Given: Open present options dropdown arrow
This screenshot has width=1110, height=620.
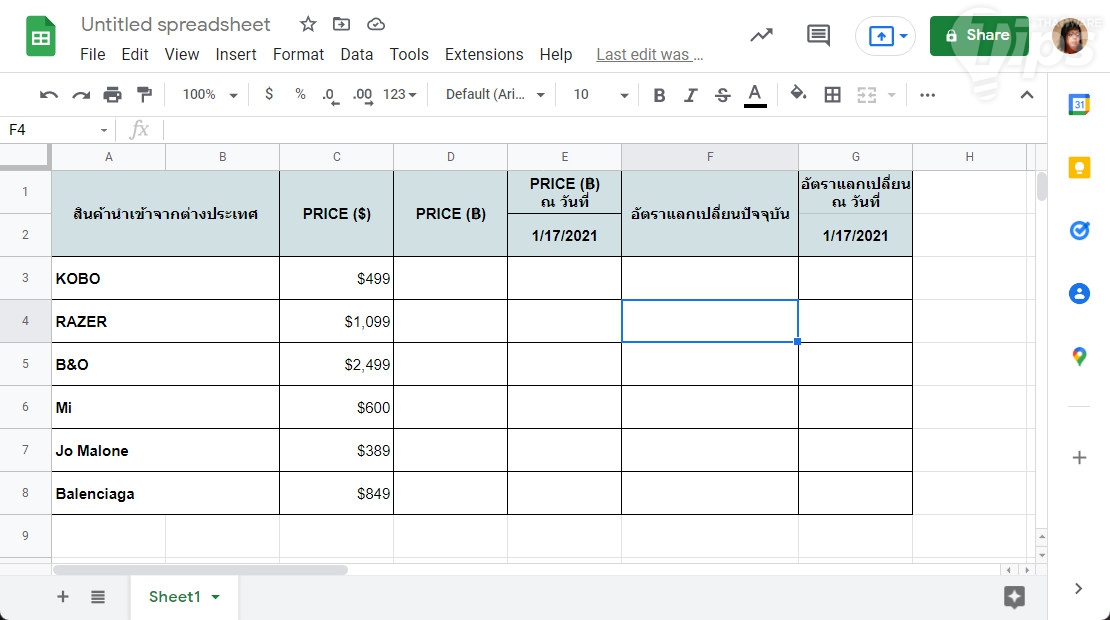Looking at the screenshot, I should (x=903, y=35).
